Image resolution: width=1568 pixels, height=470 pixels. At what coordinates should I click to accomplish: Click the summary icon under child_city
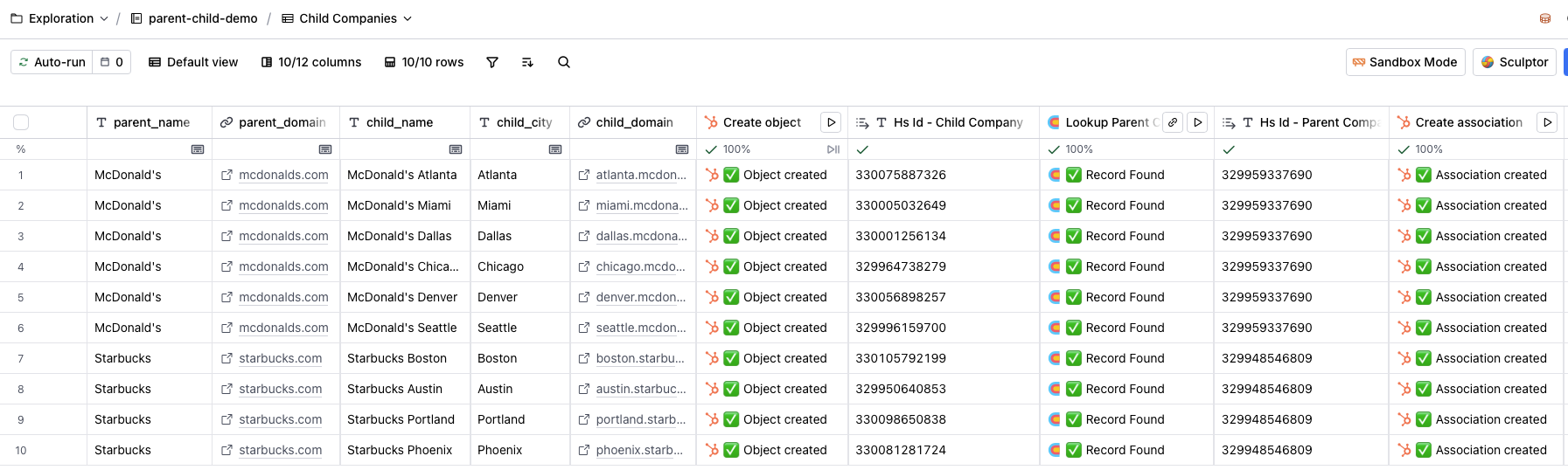click(x=555, y=149)
